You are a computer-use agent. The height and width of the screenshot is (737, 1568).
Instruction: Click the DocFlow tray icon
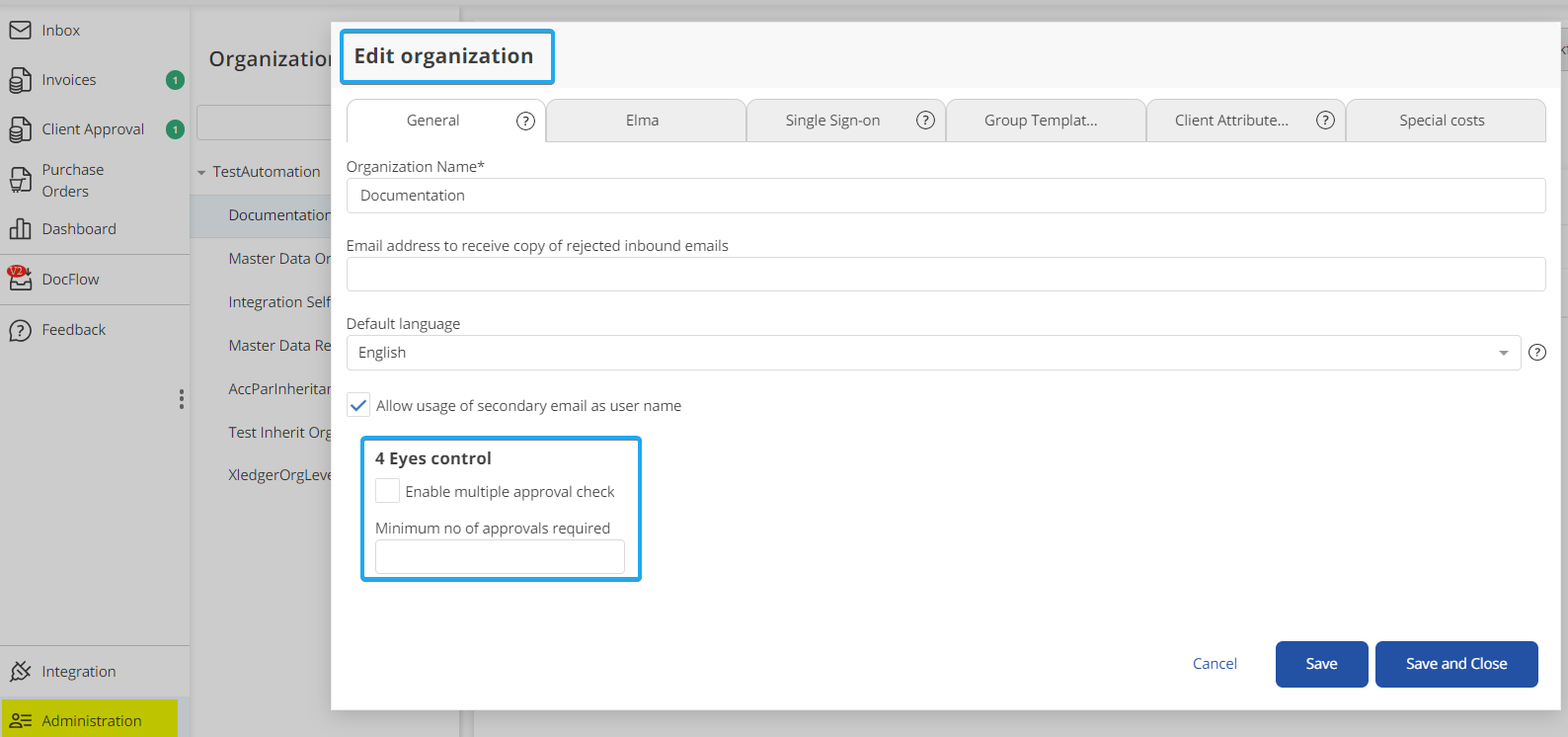[20, 280]
